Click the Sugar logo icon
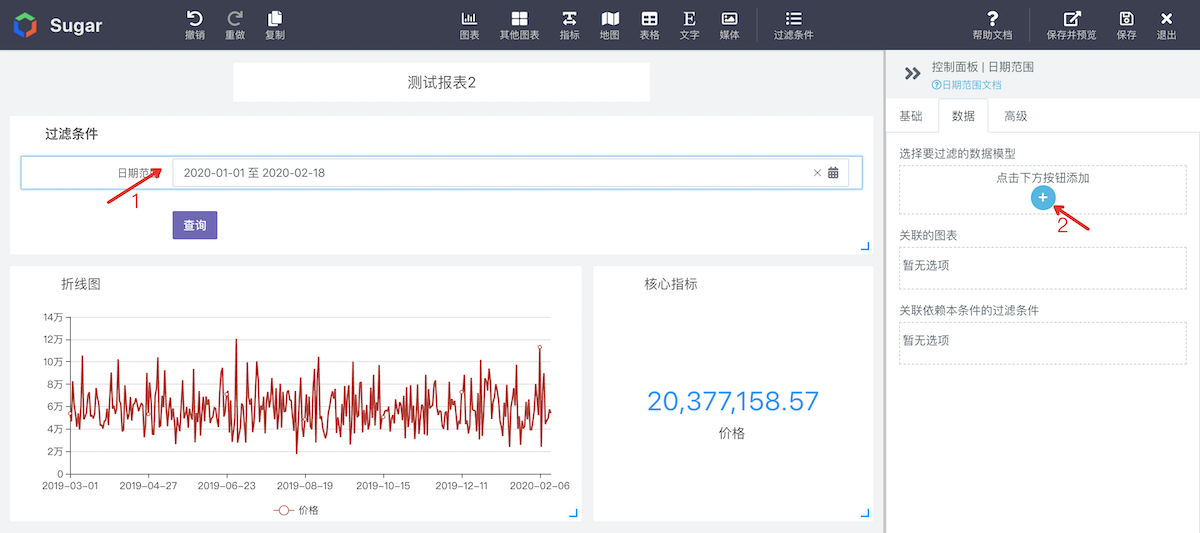 pos(25,25)
